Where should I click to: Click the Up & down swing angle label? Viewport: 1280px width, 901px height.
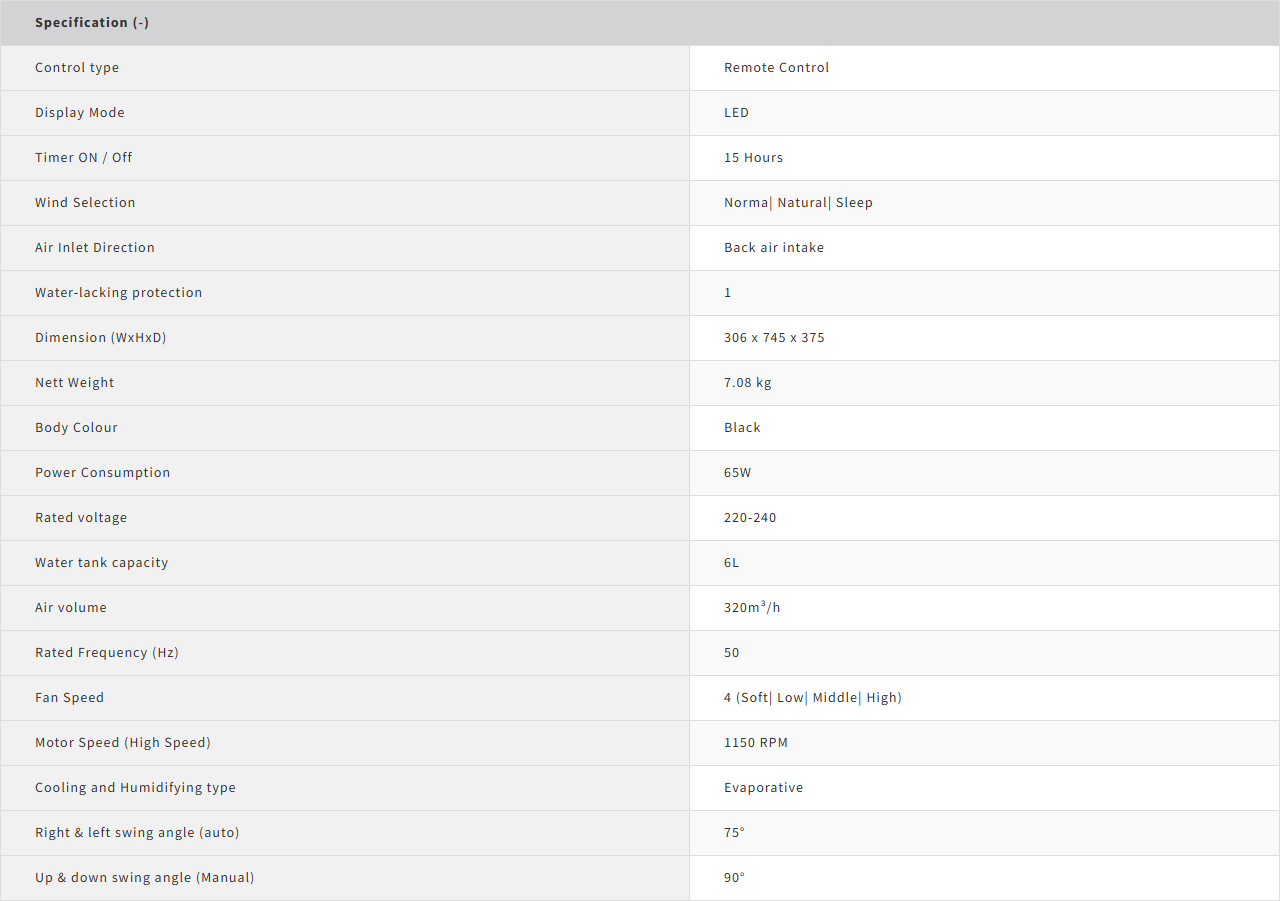(x=144, y=878)
